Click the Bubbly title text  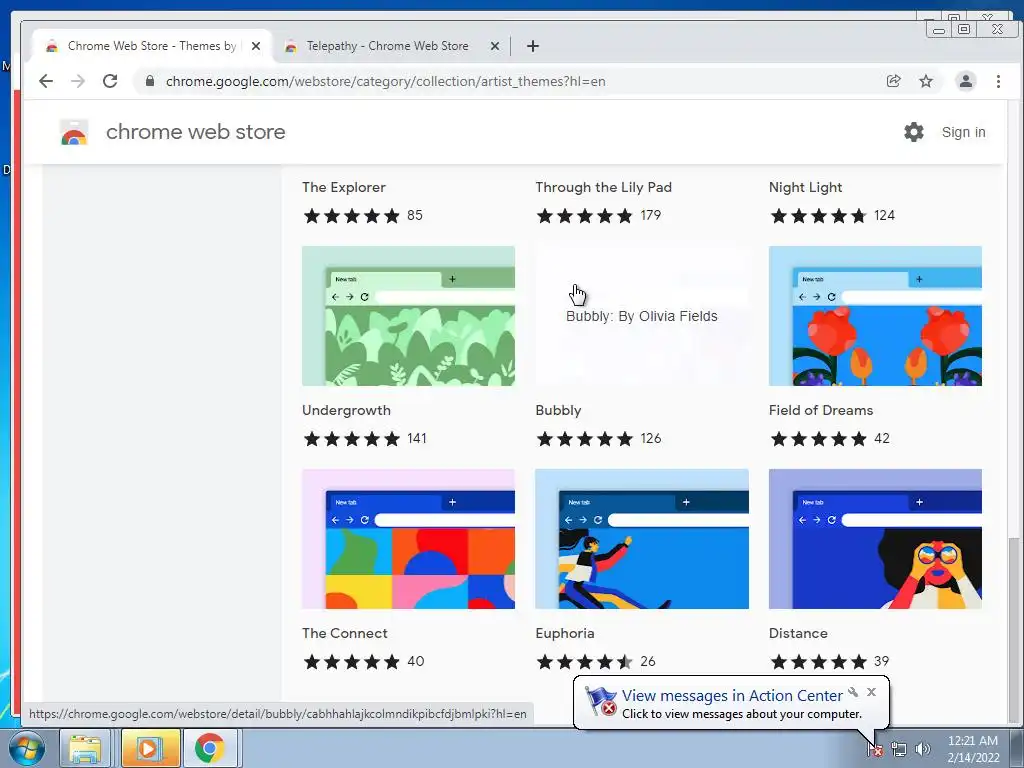[558, 410]
